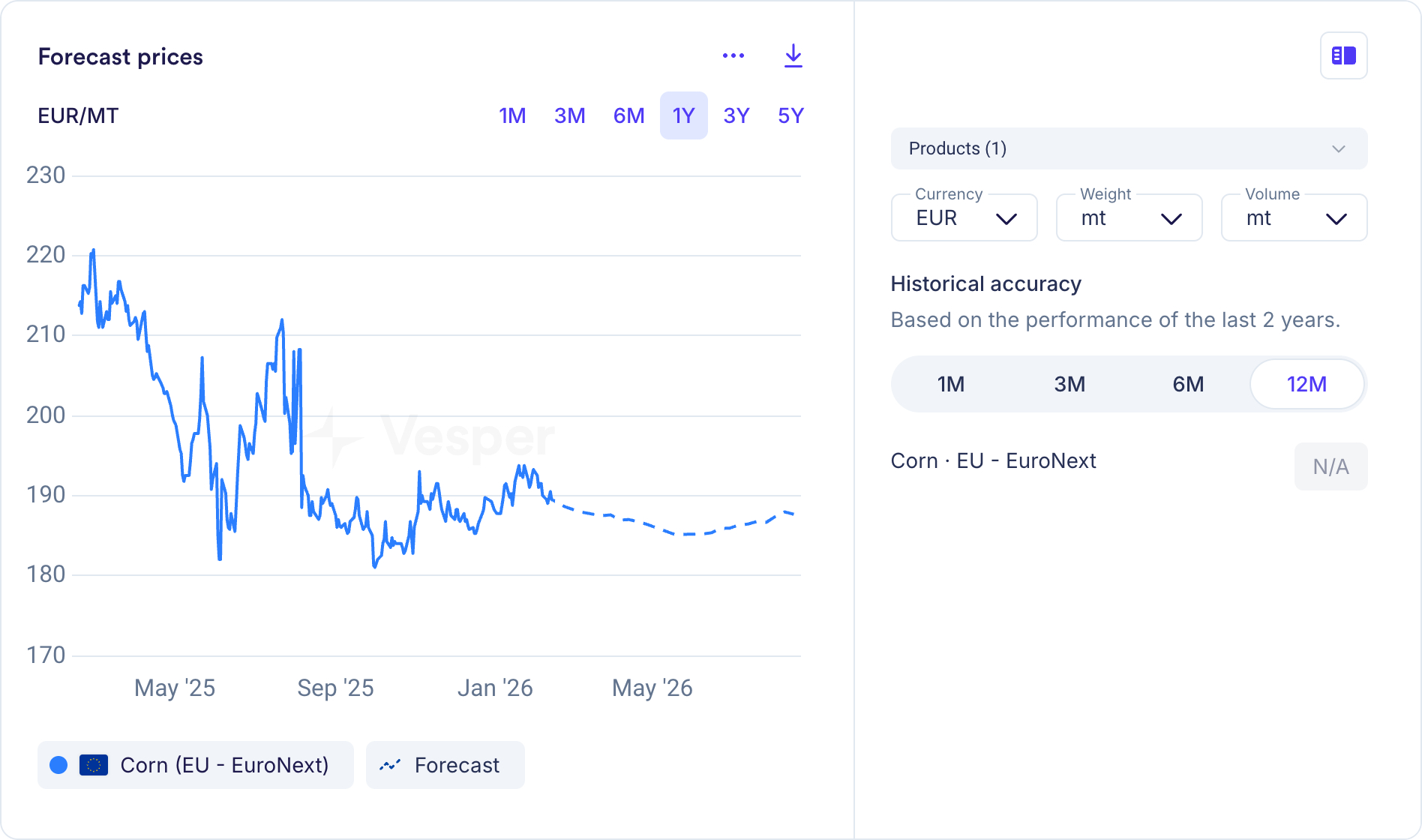Click the download chart icon
This screenshot has width=1422, height=840.
tap(793, 56)
